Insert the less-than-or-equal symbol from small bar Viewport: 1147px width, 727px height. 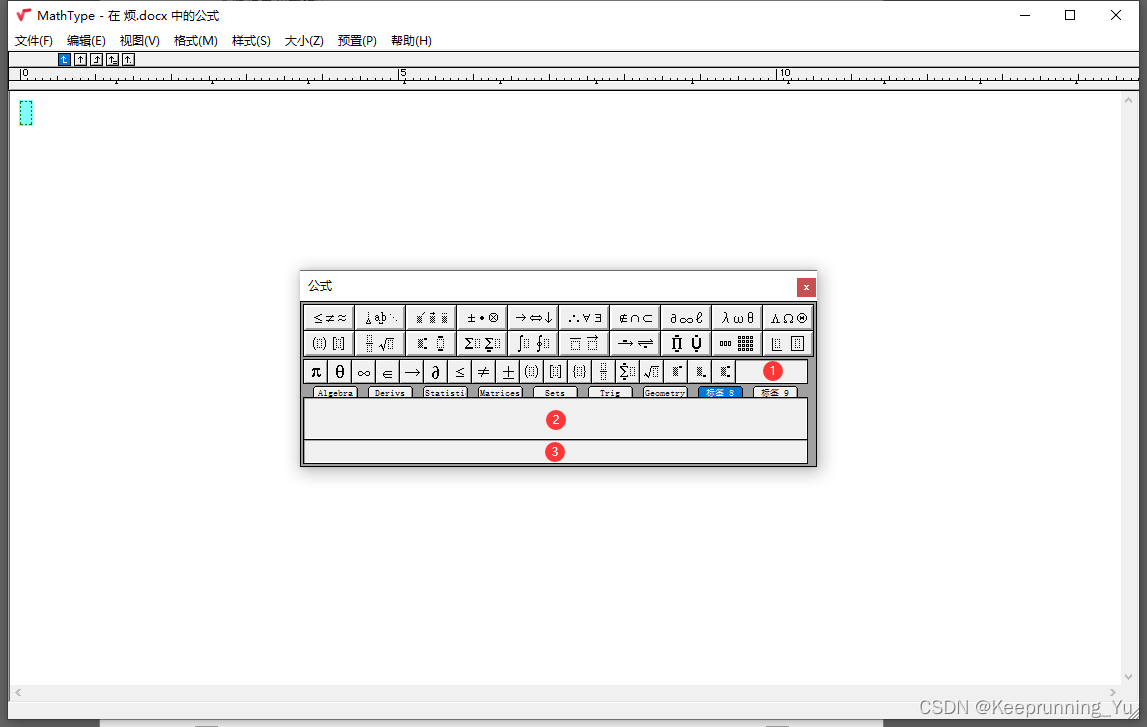[459, 372]
